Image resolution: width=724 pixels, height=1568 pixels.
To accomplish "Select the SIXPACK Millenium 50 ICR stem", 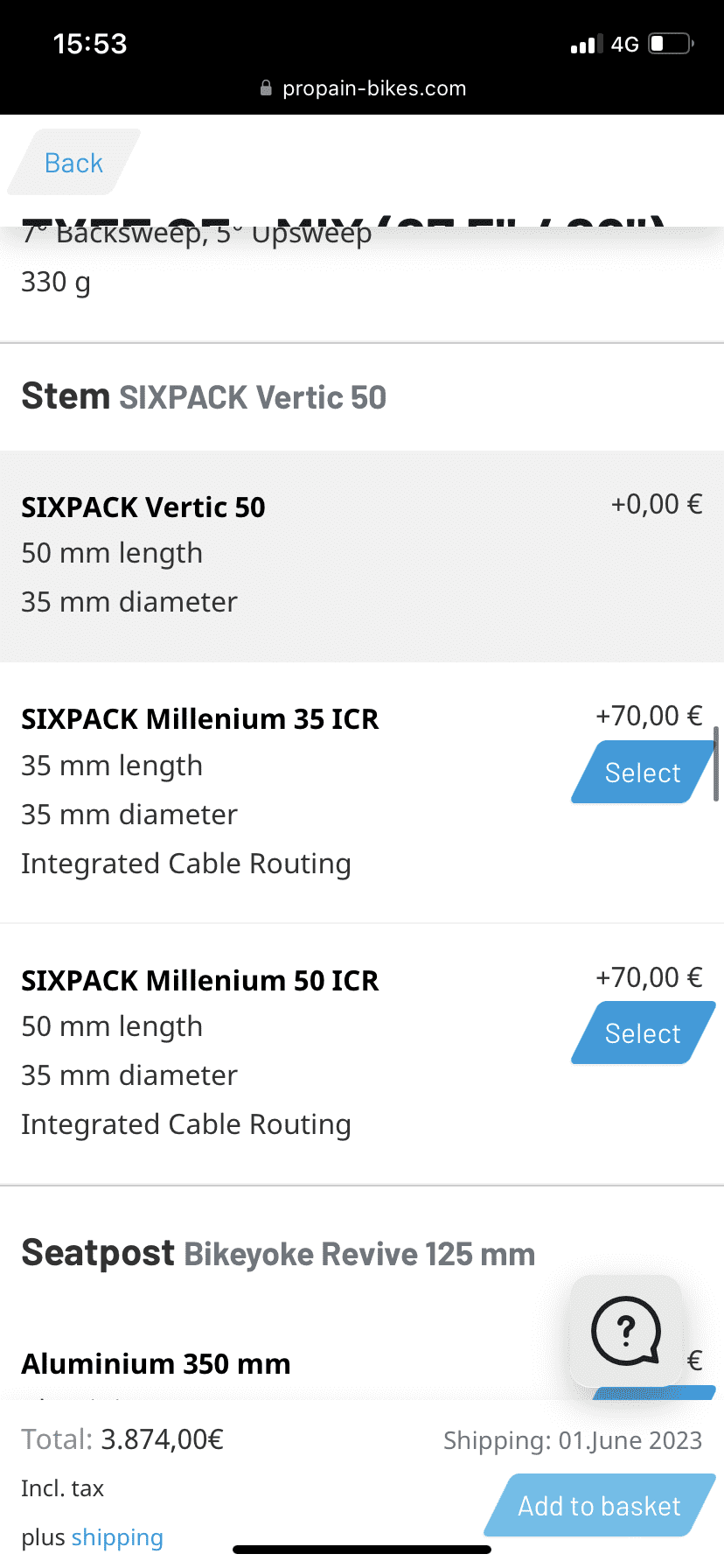I will tap(643, 1033).
